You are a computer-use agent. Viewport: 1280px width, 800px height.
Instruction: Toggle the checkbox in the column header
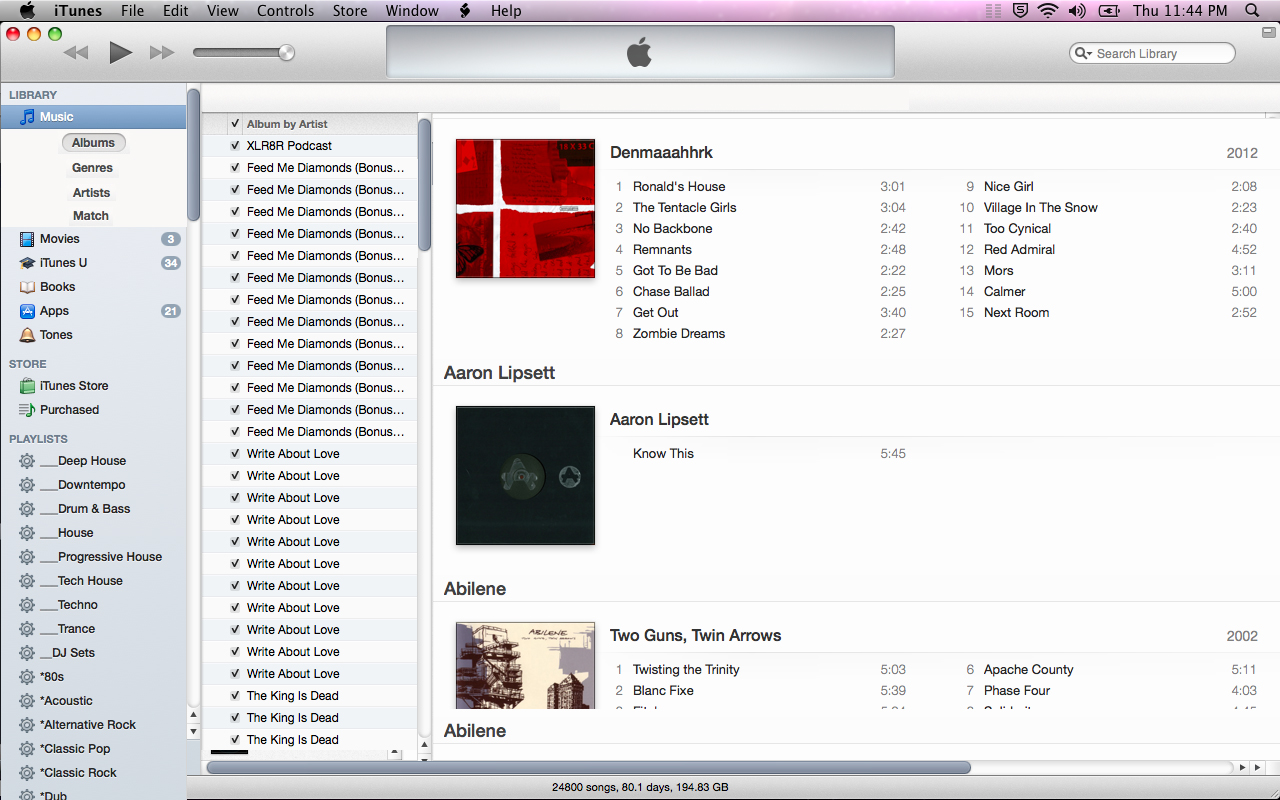pyautogui.click(x=235, y=124)
